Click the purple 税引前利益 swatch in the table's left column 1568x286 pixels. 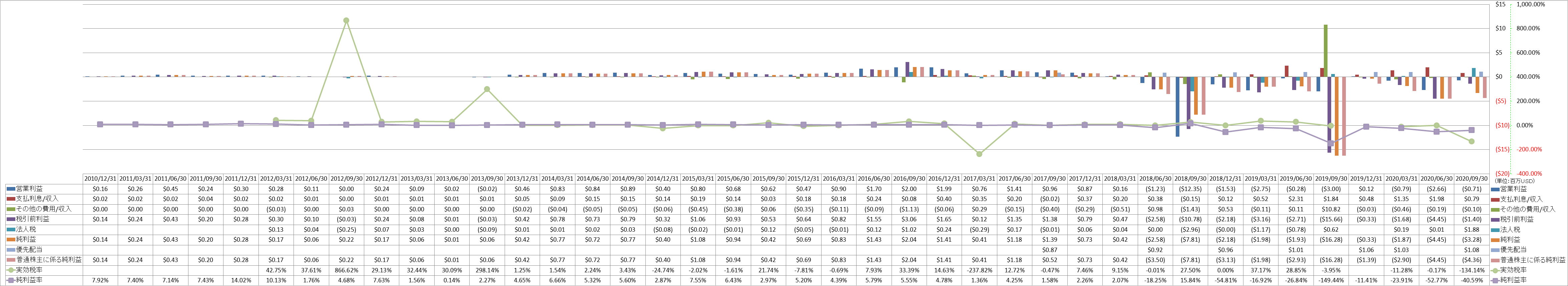point(10,219)
